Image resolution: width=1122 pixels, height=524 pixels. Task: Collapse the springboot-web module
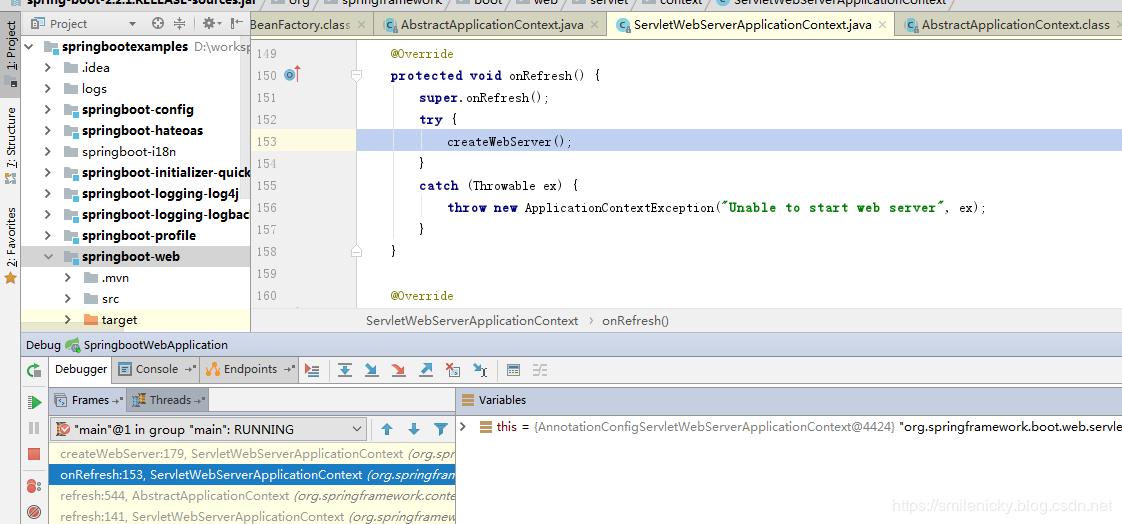pyautogui.click(x=48, y=256)
